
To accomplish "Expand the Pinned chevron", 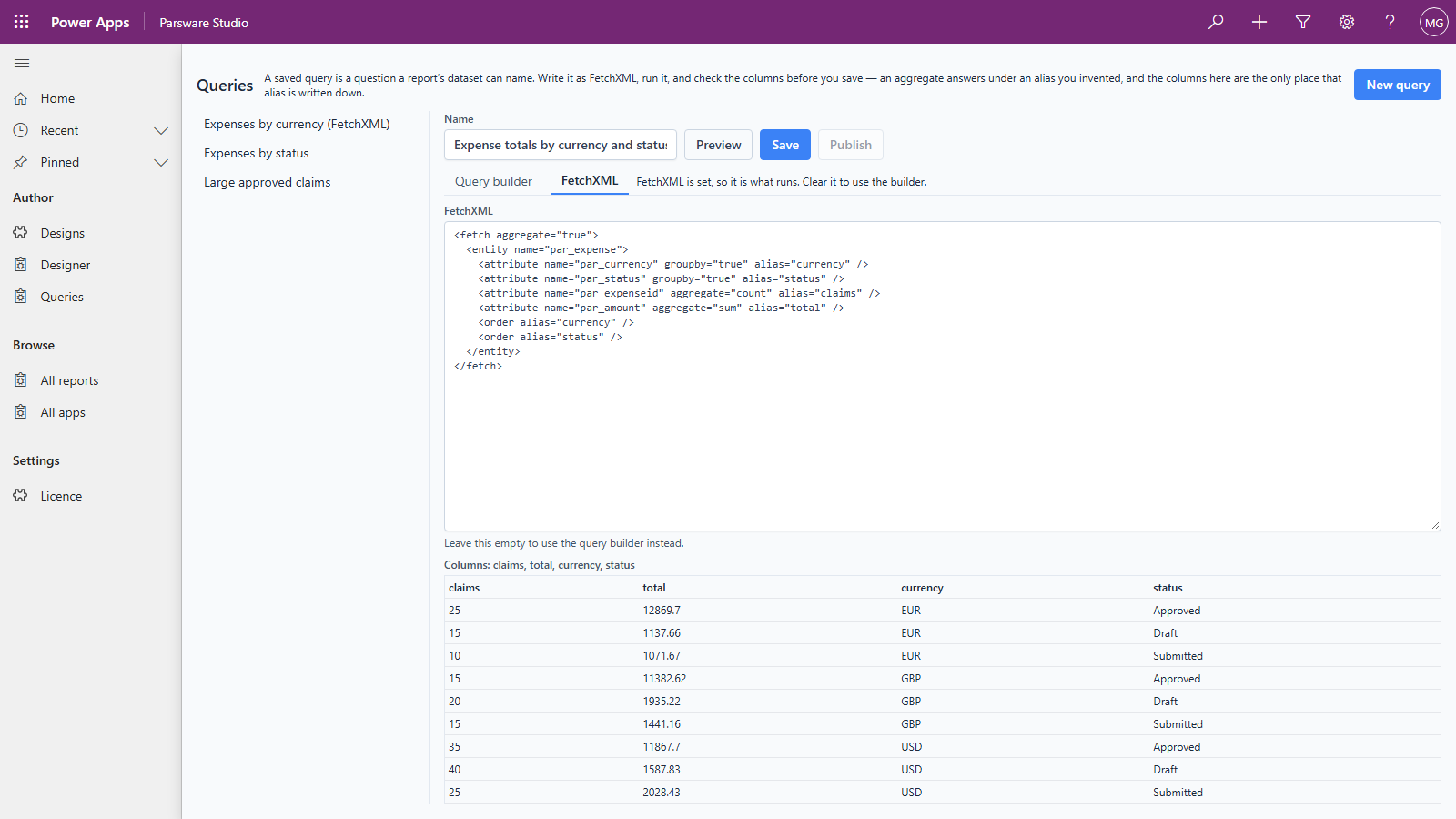I will click(x=161, y=162).
